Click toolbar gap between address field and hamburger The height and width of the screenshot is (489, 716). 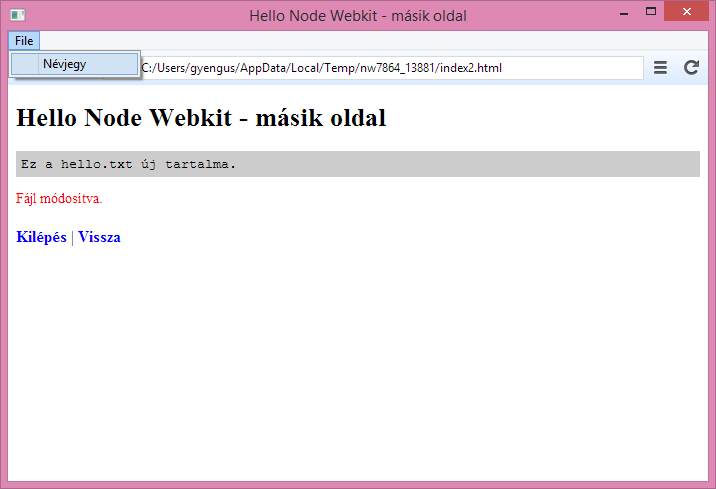(646, 68)
